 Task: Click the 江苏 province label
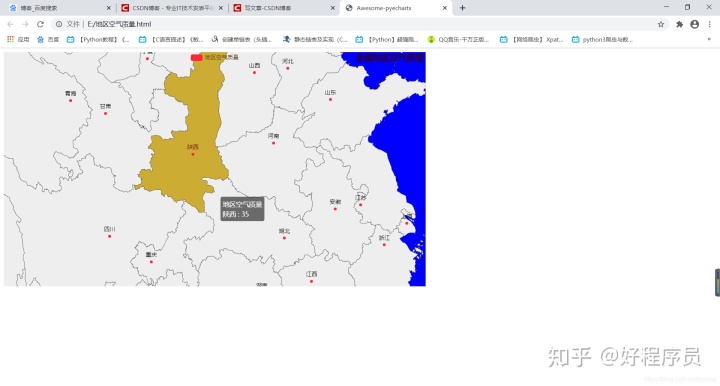coord(361,197)
